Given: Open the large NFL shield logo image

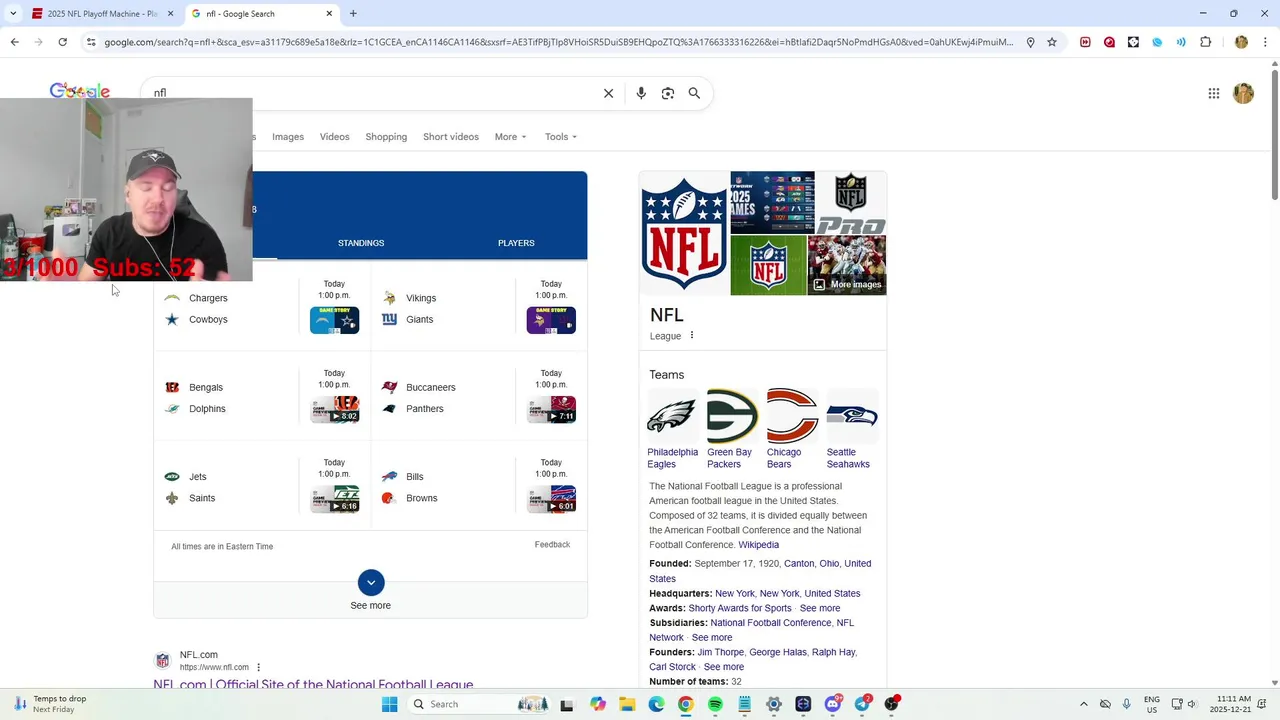Looking at the screenshot, I should point(685,233).
